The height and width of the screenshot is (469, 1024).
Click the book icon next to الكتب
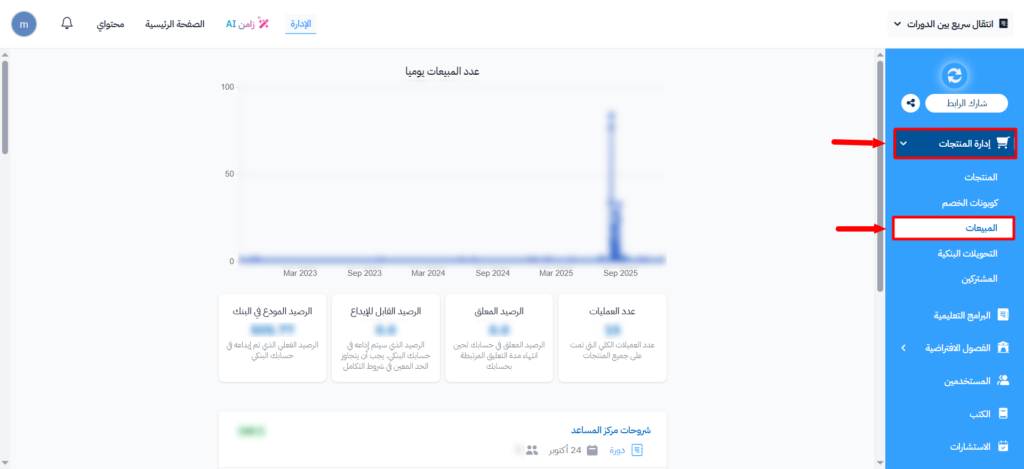pos(1003,413)
